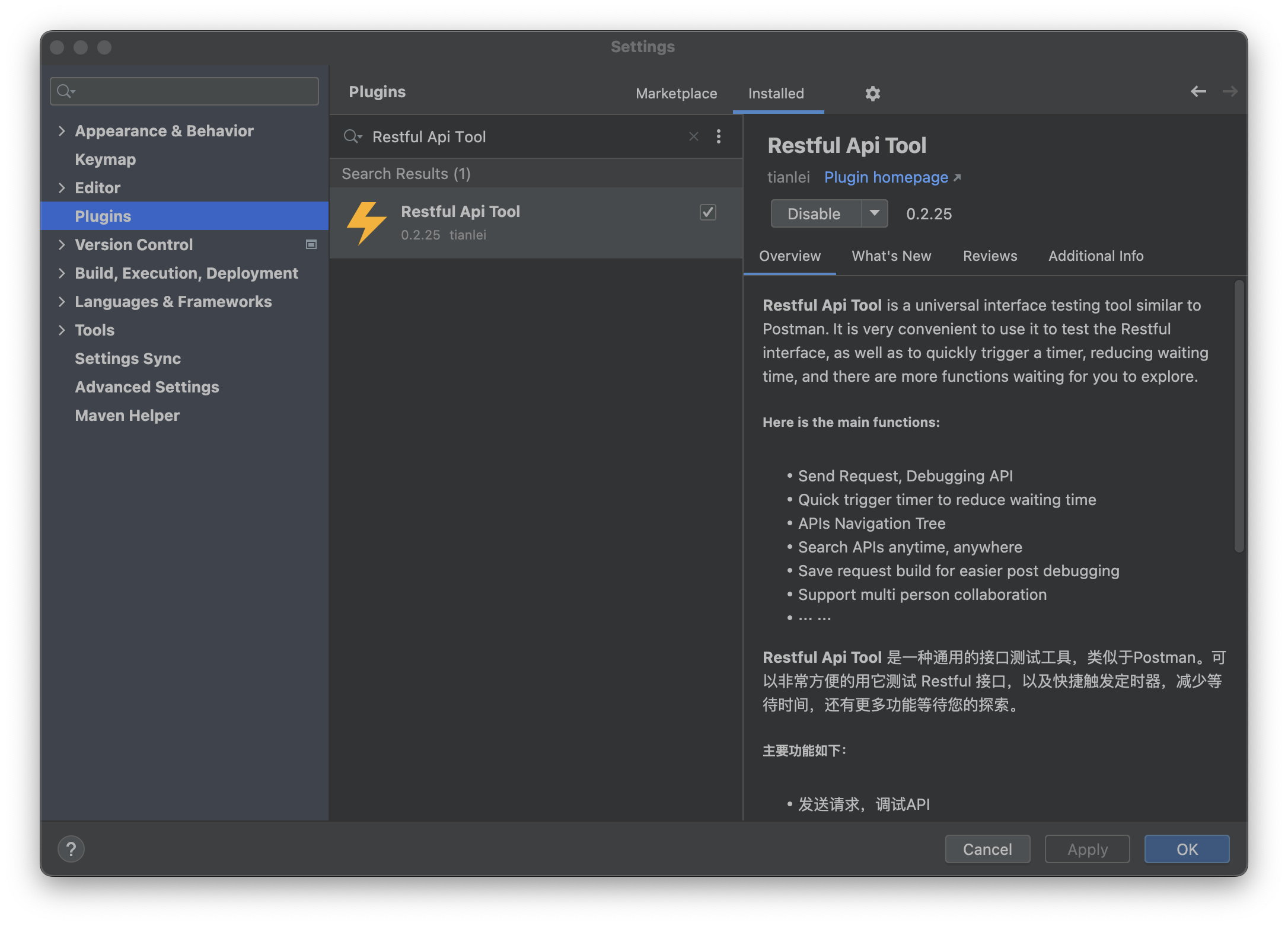Uncheck the Restful Api Tool enabled checkbox
1288x926 pixels.
(707, 212)
